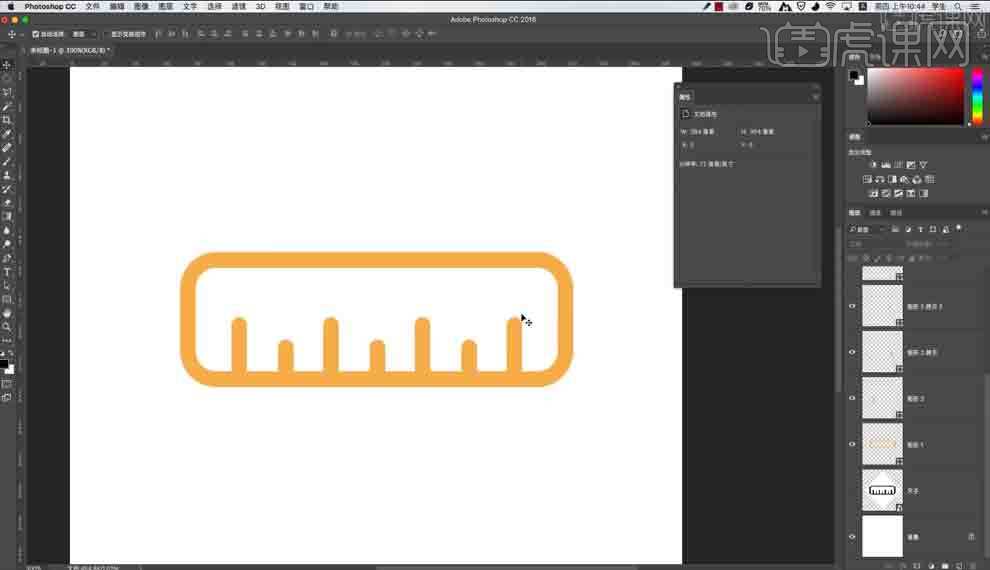The width and height of the screenshot is (990, 570).
Task: Add layer mask at Layers panel bottom
Action: [x=917, y=566]
